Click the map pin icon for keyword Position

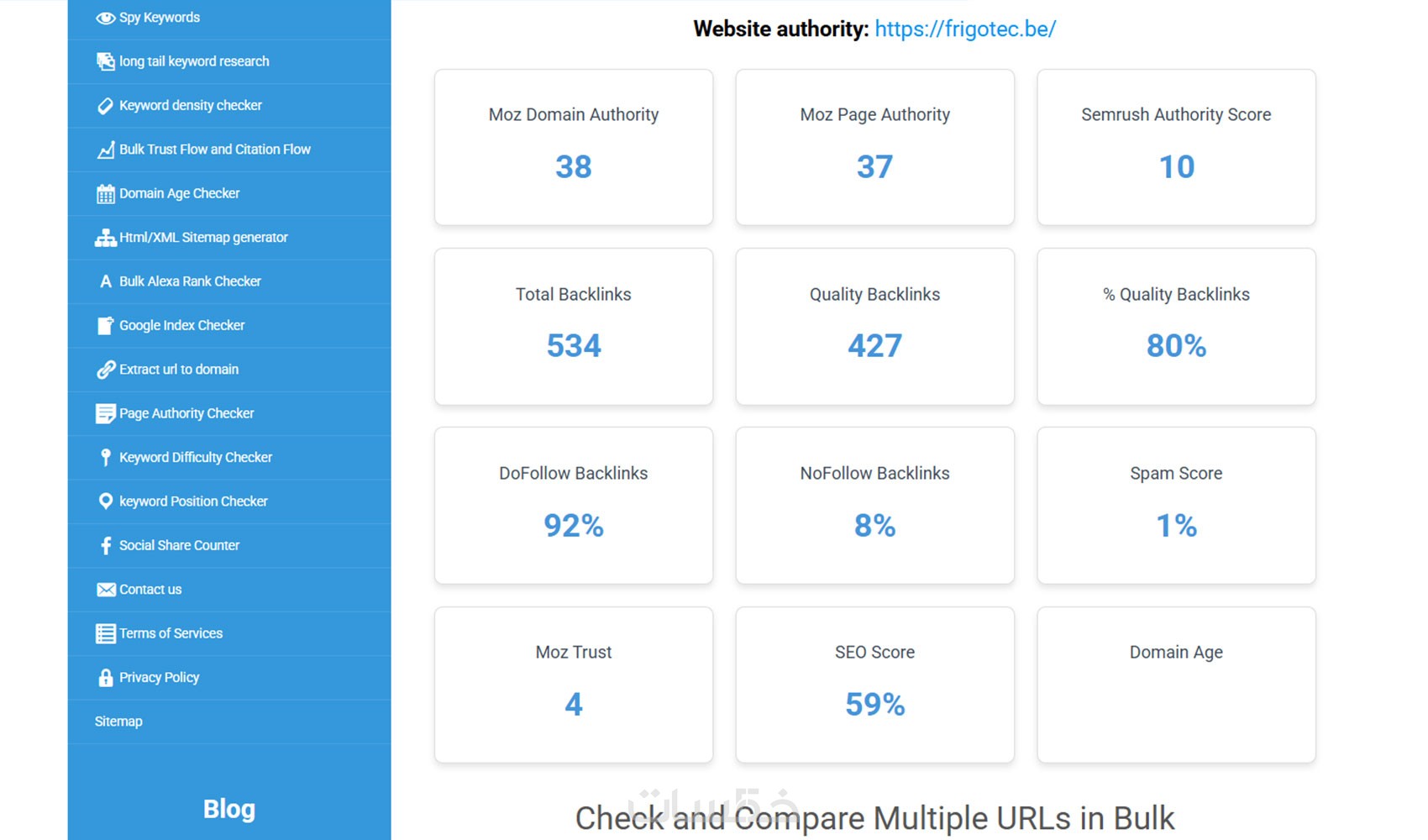click(105, 501)
